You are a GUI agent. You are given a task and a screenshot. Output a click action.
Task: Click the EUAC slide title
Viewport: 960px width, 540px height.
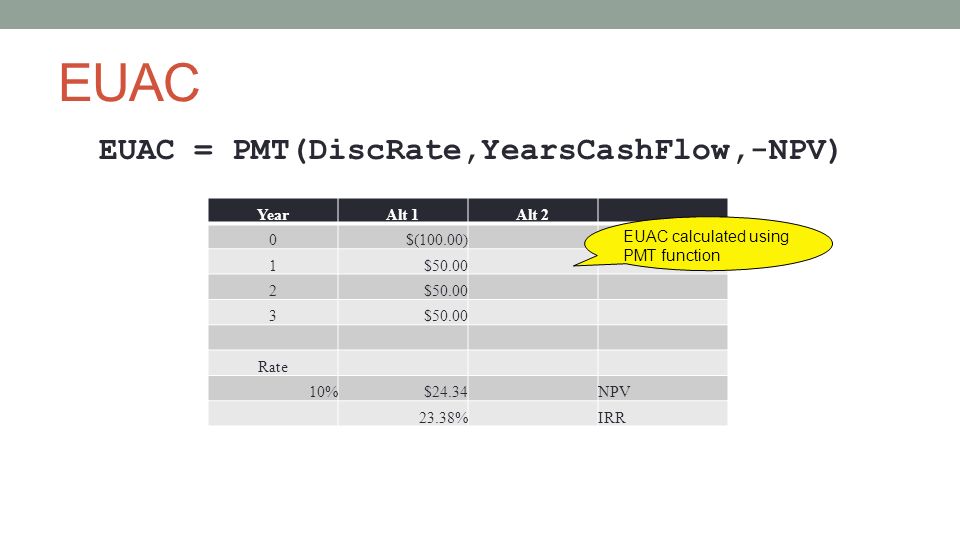[129, 83]
